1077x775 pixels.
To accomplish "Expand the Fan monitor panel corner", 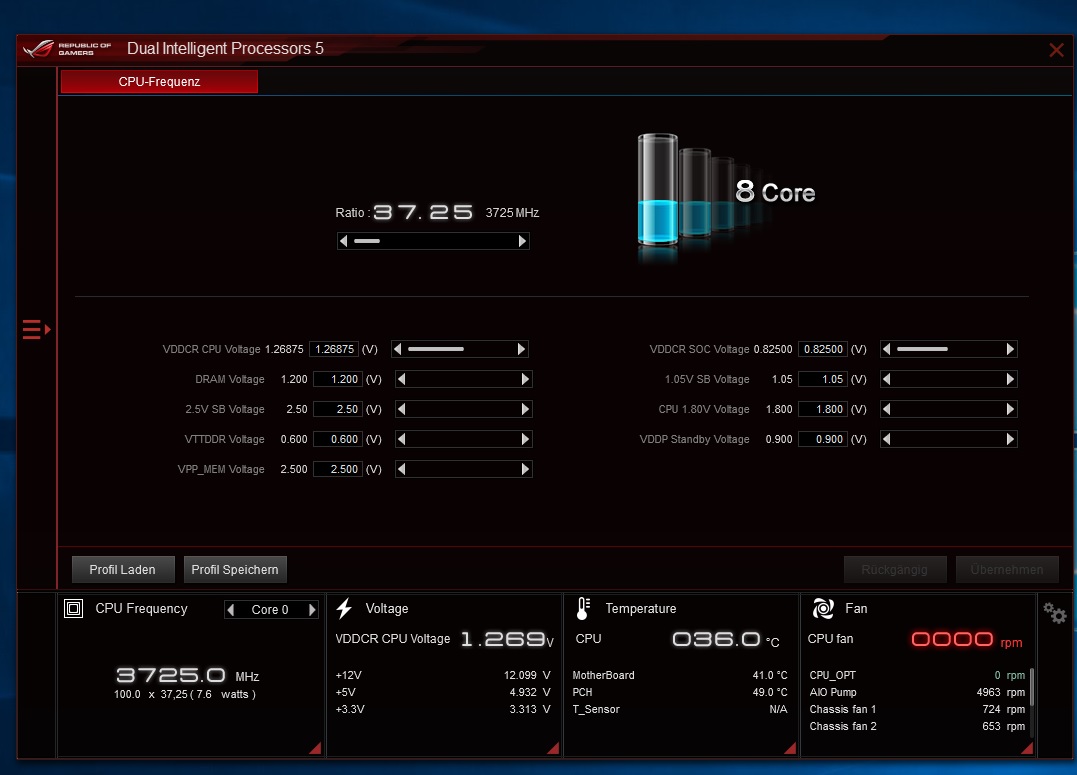I will pos(1028,748).
